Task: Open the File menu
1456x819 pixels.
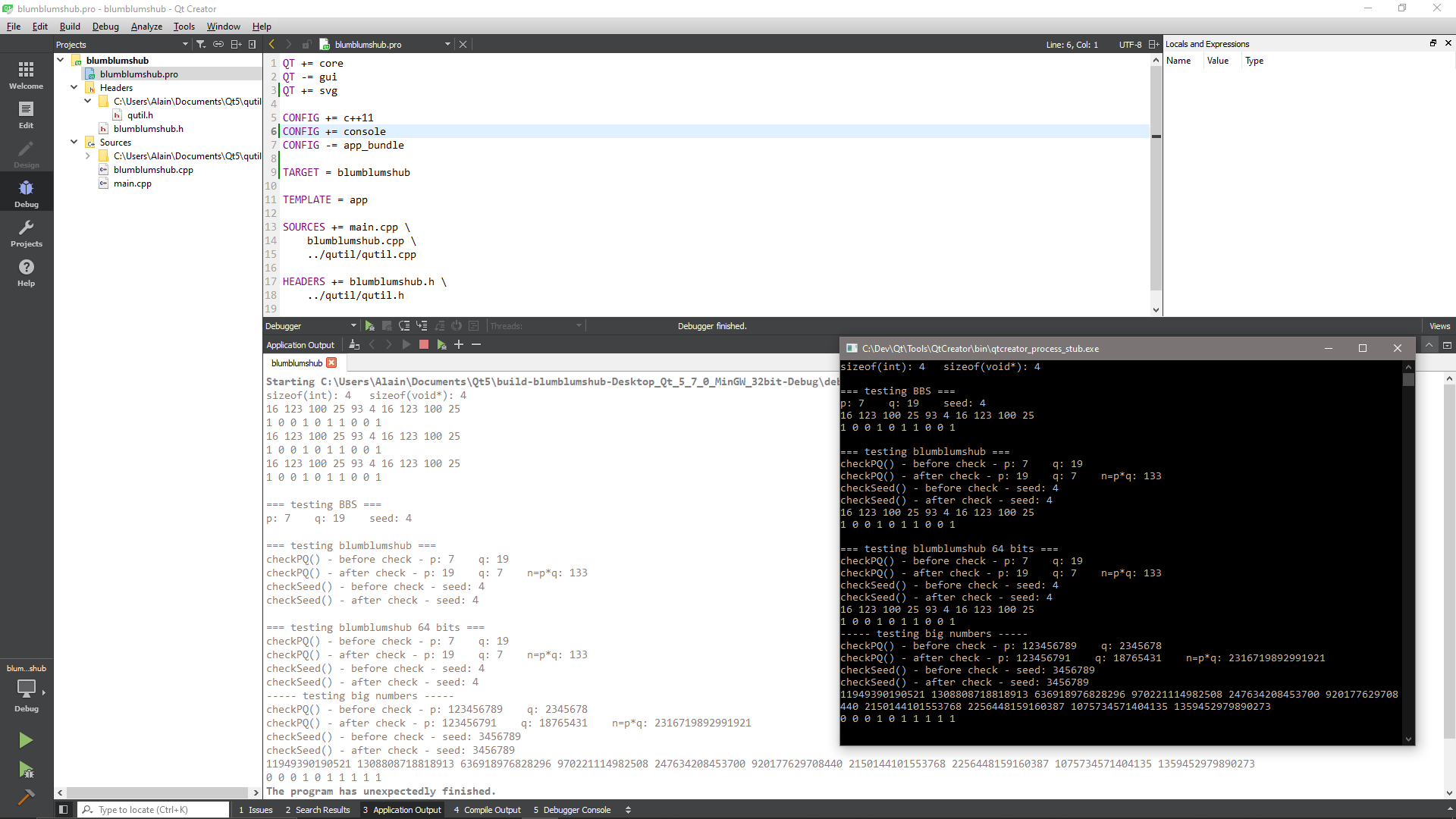Action: 14,26
